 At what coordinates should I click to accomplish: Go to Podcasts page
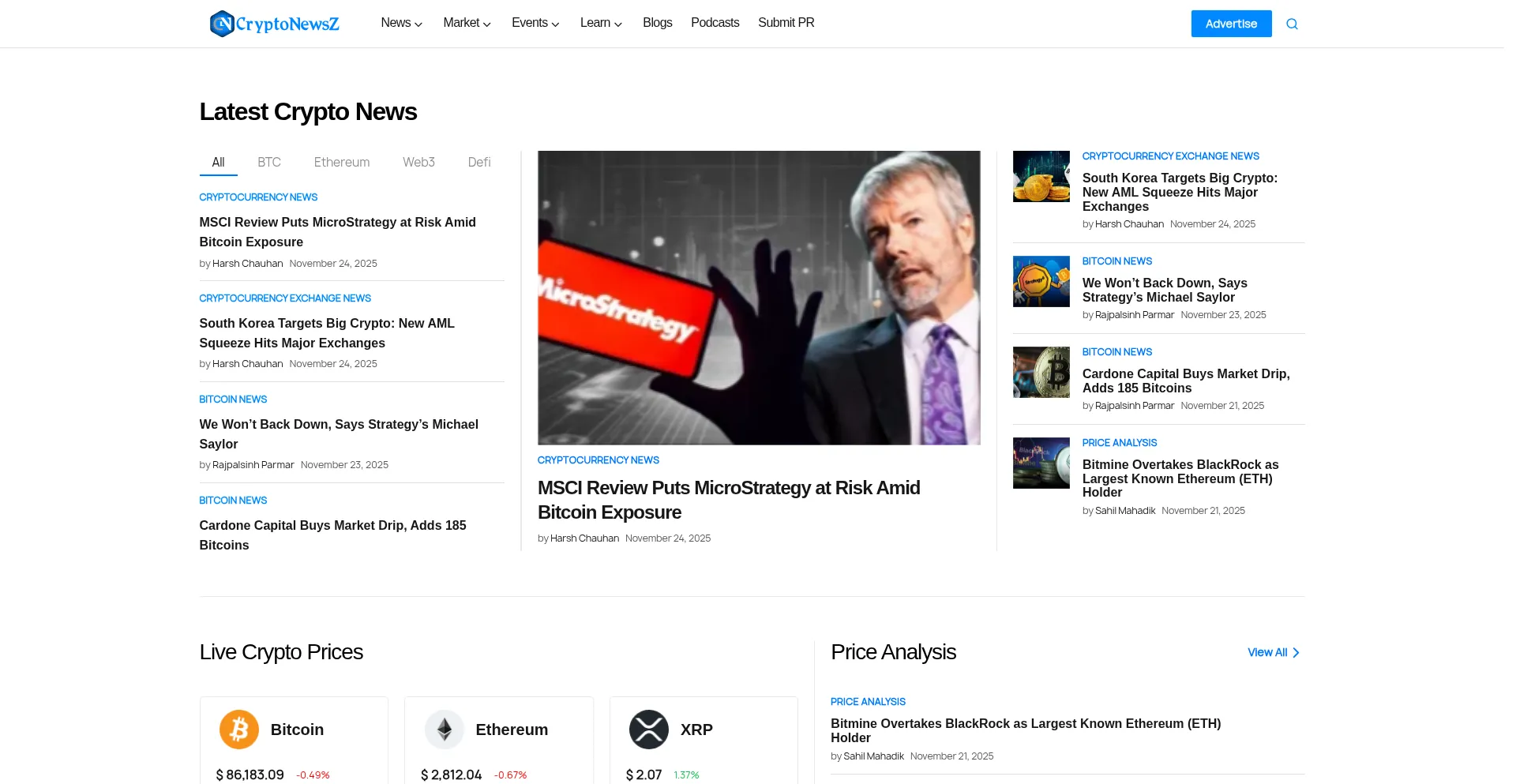[x=715, y=23]
